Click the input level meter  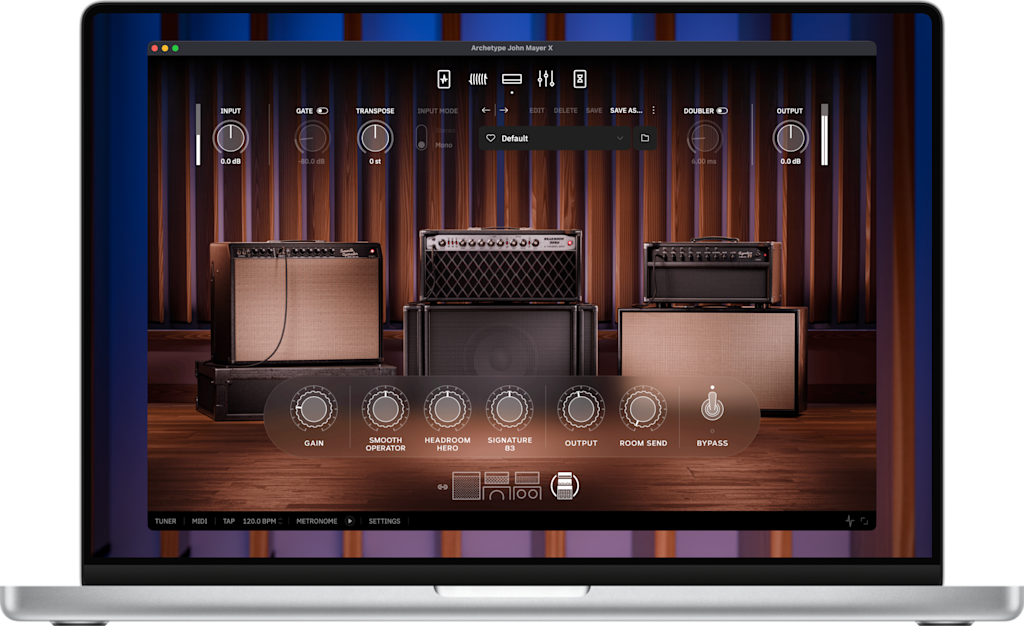(x=198, y=134)
